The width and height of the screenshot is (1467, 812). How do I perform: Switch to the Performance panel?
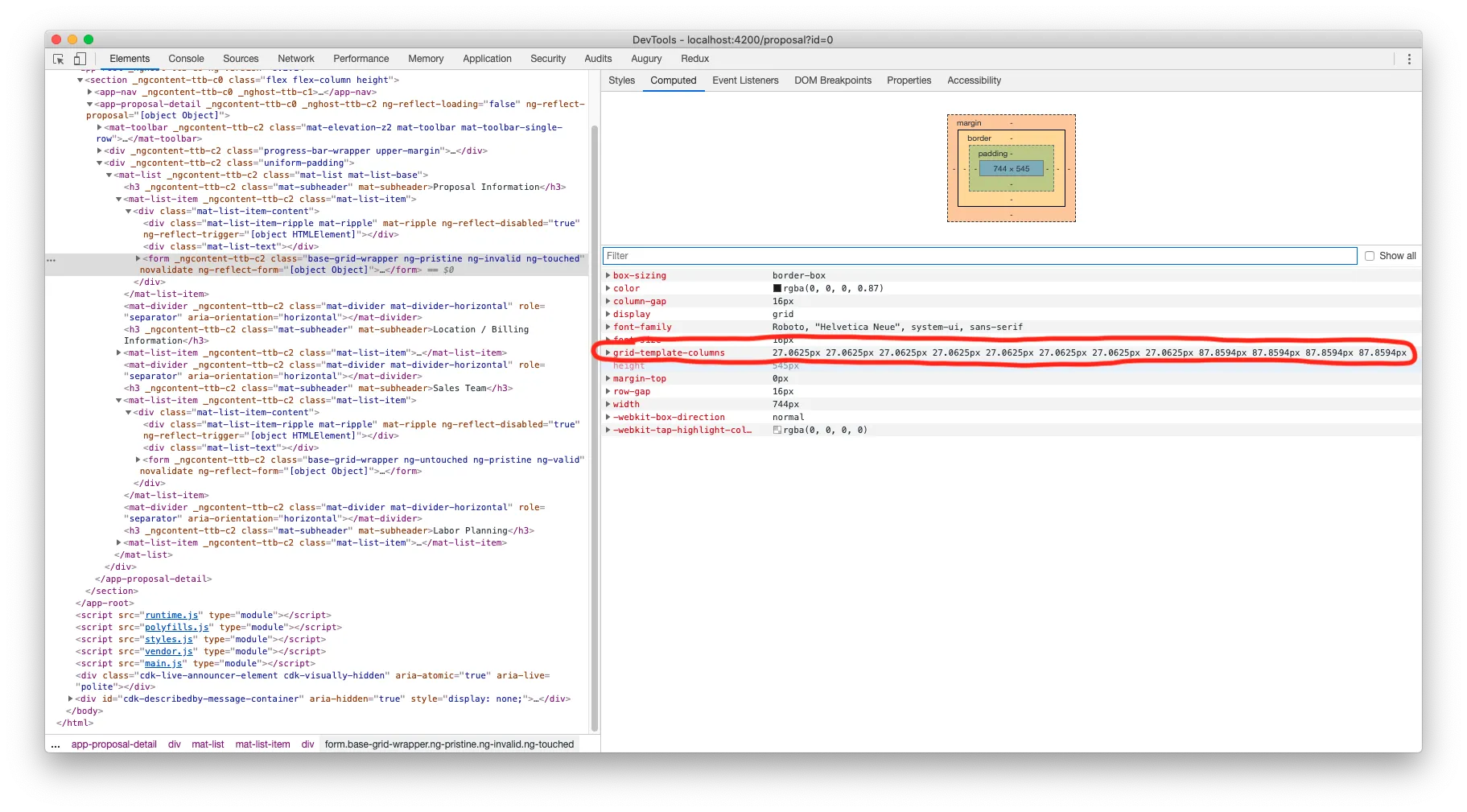(361, 59)
